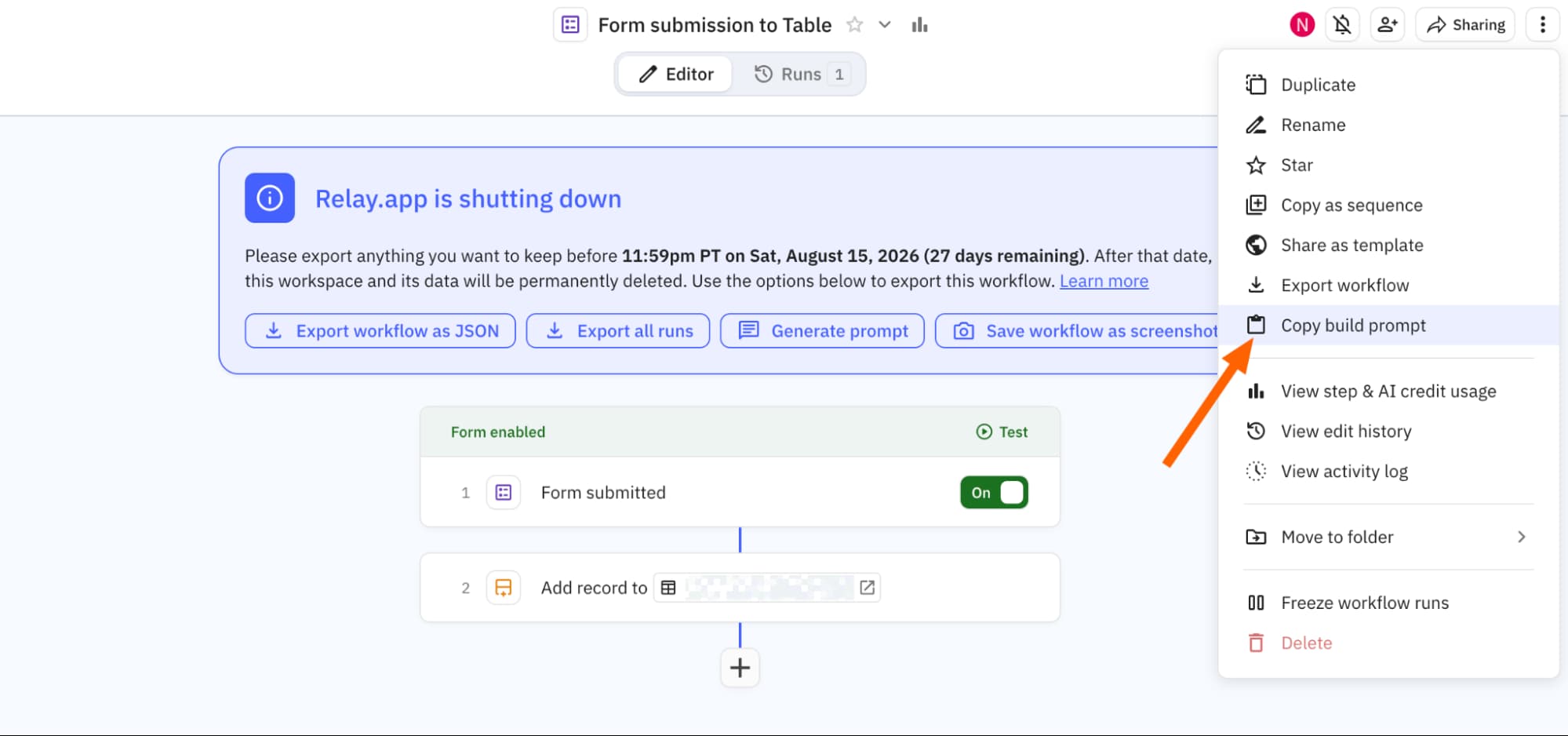
Task: Click the form workflow icon beside the title
Action: click(570, 25)
